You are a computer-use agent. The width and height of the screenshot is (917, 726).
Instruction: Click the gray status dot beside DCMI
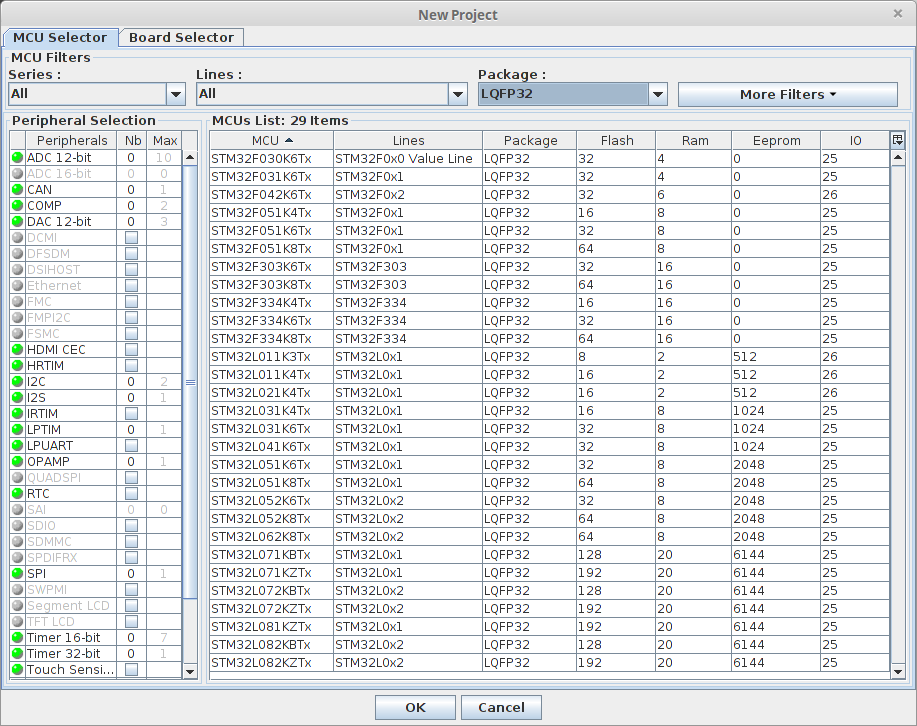(18, 238)
